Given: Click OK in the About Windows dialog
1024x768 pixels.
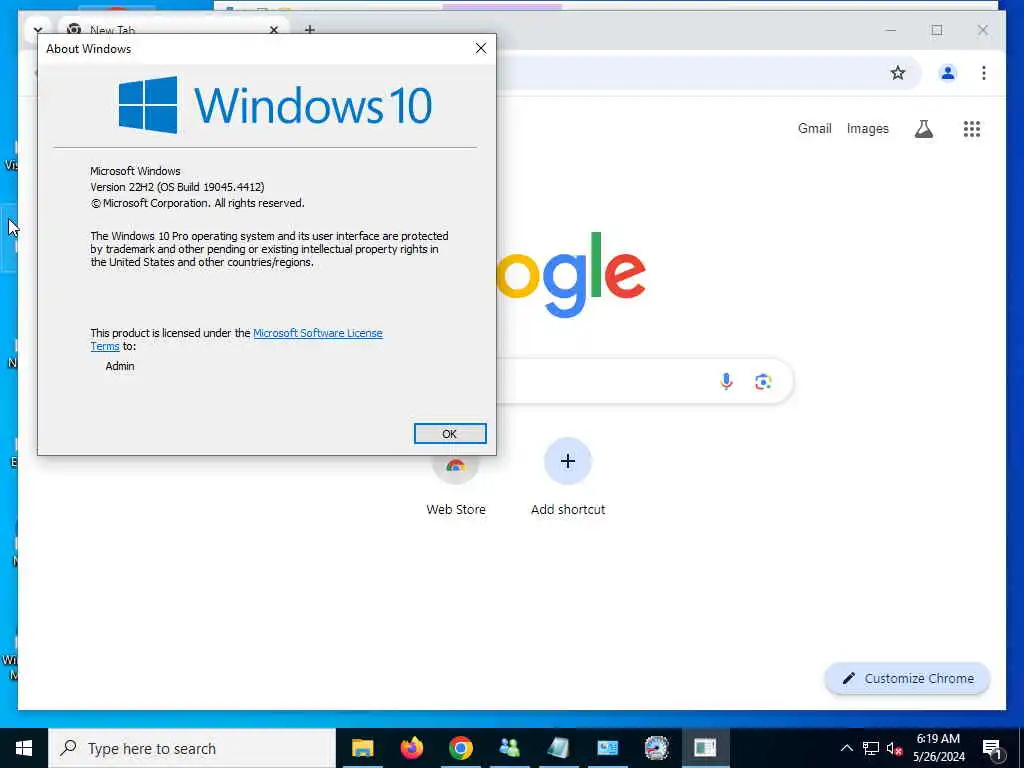Looking at the screenshot, I should (450, 434).
